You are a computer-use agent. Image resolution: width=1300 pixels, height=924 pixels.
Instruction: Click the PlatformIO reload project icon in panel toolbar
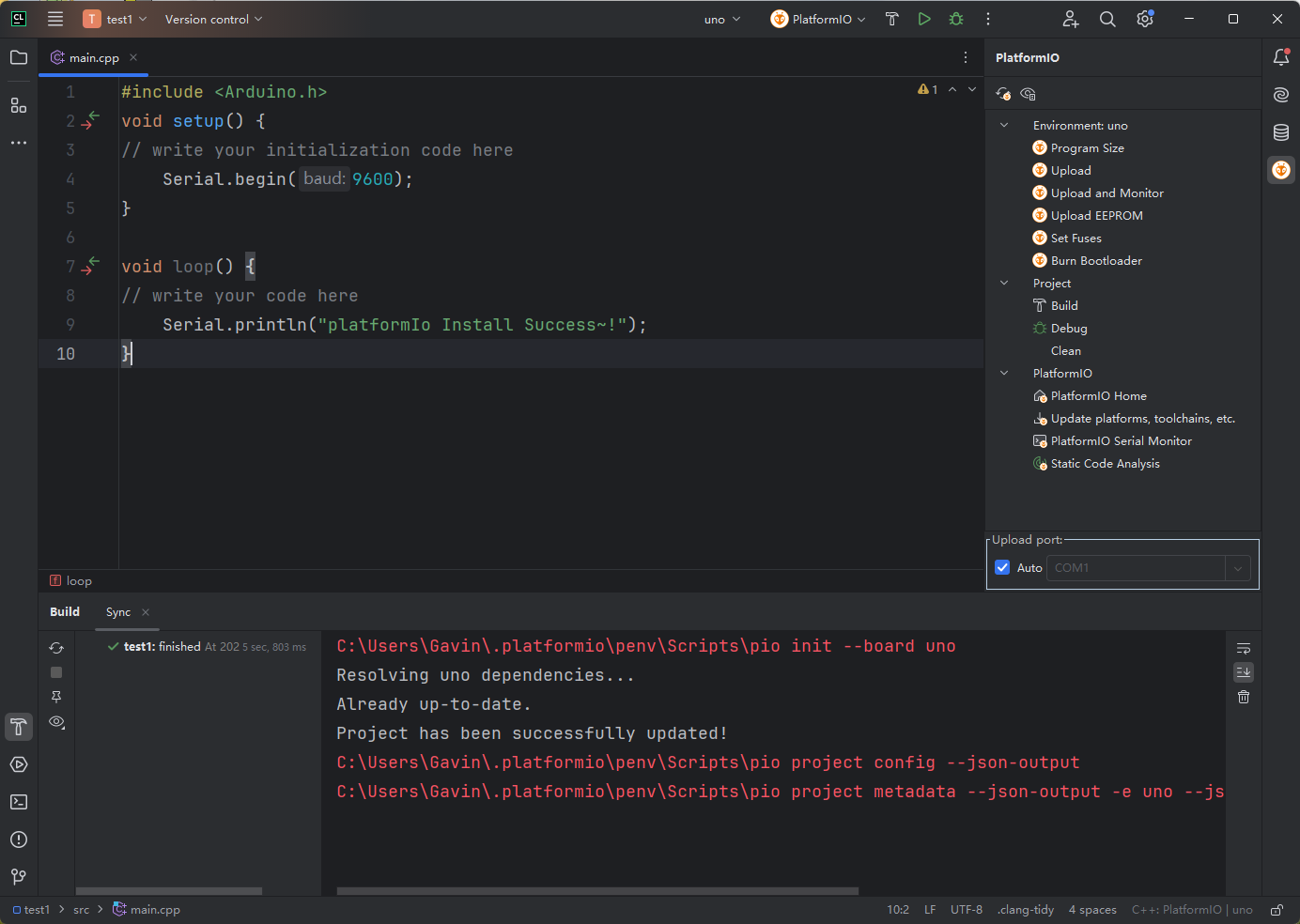(x=1003, y=94)
